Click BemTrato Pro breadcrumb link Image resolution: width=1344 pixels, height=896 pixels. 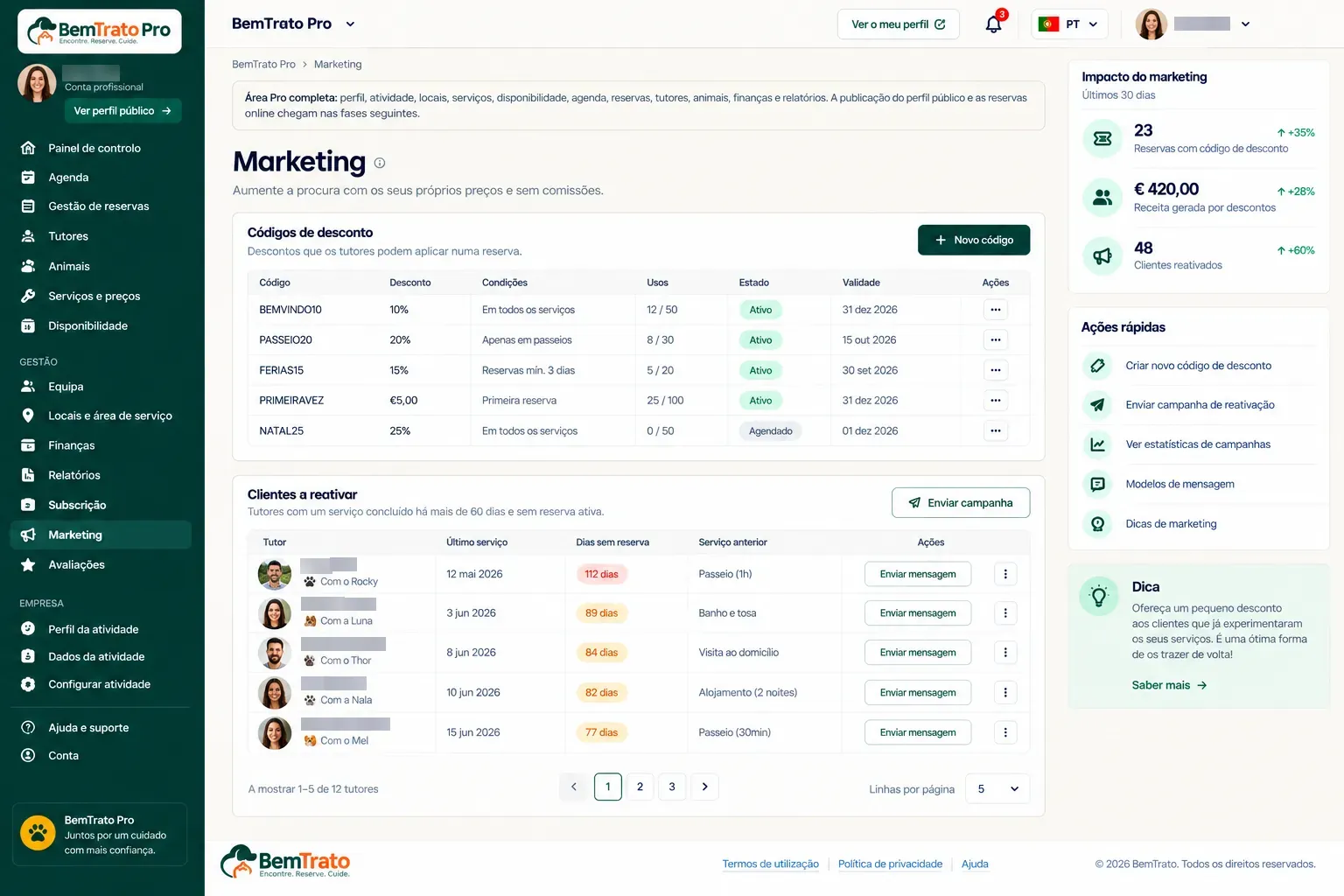[x=263, y=65]
